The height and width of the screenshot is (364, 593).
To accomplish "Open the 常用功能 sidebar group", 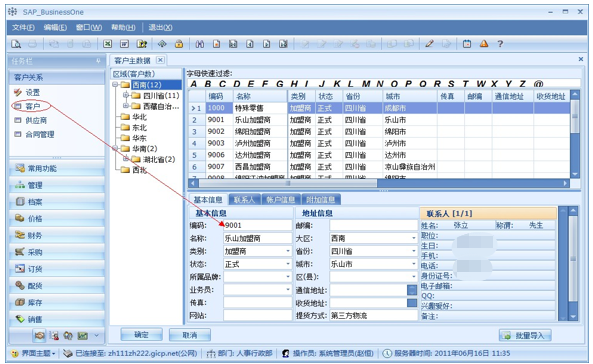I will pyautogui.click(x=57, y=168).
